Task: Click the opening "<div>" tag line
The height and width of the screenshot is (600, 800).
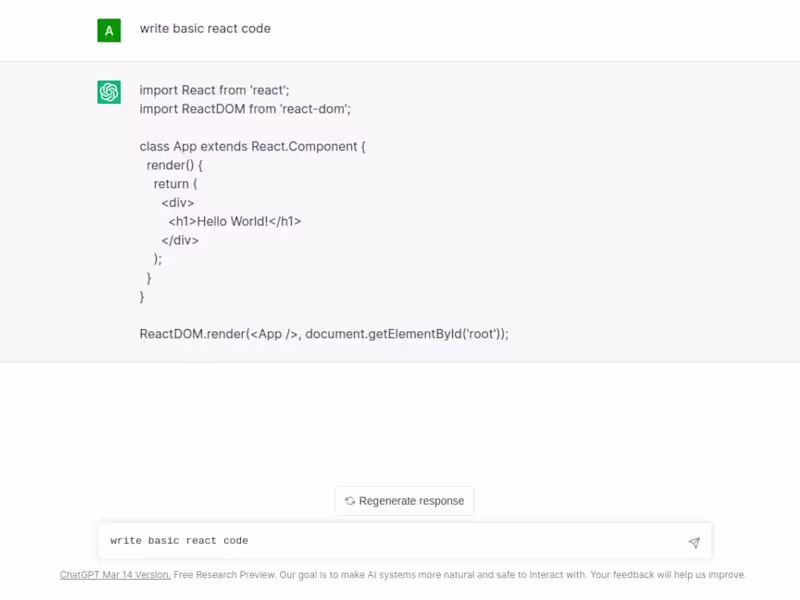Action: (x=178, y=203)
